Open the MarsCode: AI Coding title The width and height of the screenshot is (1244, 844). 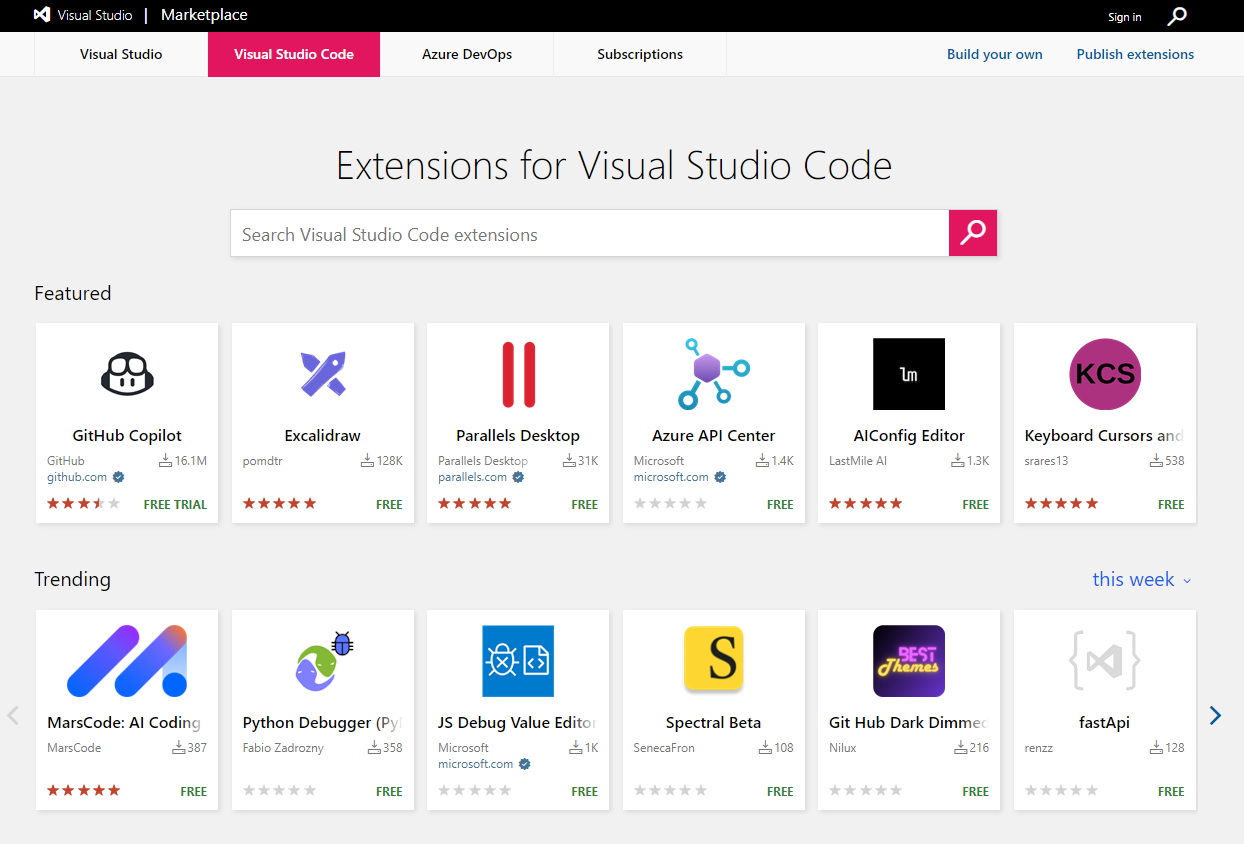tap(124, 722)
